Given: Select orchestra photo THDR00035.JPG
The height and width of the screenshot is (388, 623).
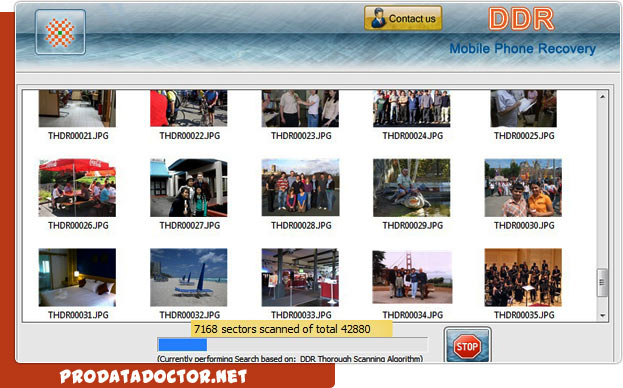Looking at the screenshot, I should coord(523,277).
